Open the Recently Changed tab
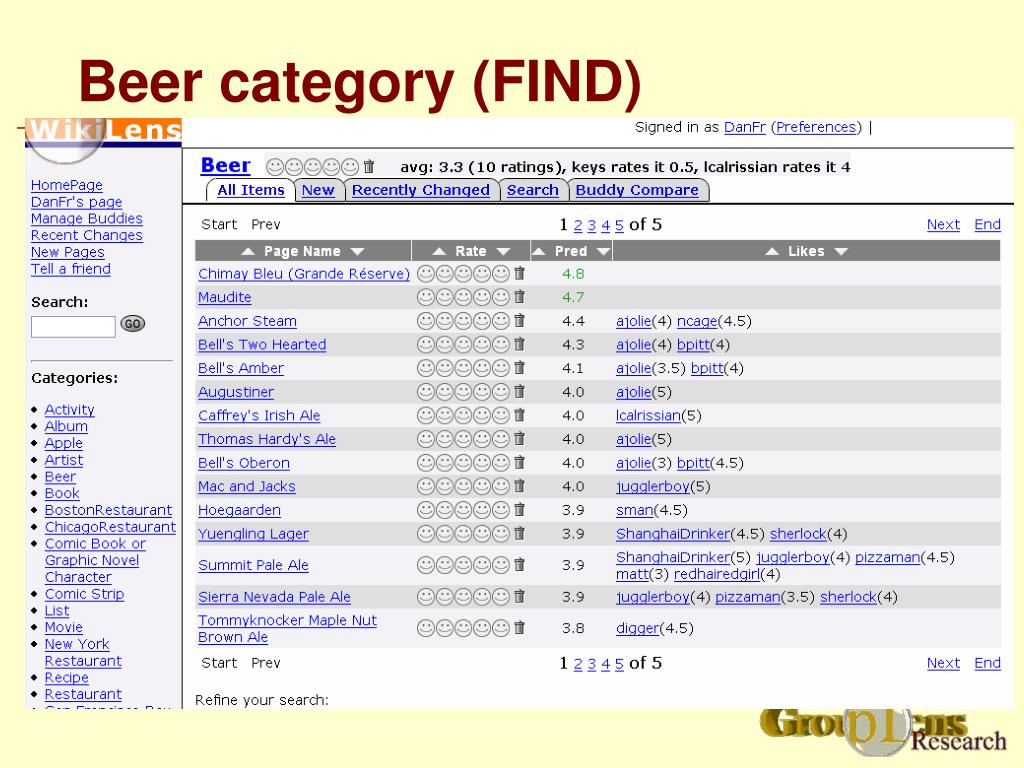 point(421,190)
